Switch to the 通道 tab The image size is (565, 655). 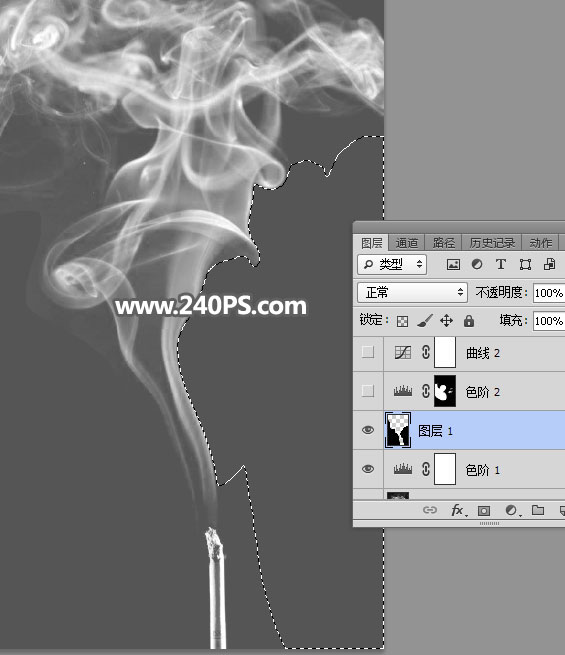pyautogui.click(x=406, y=243)
